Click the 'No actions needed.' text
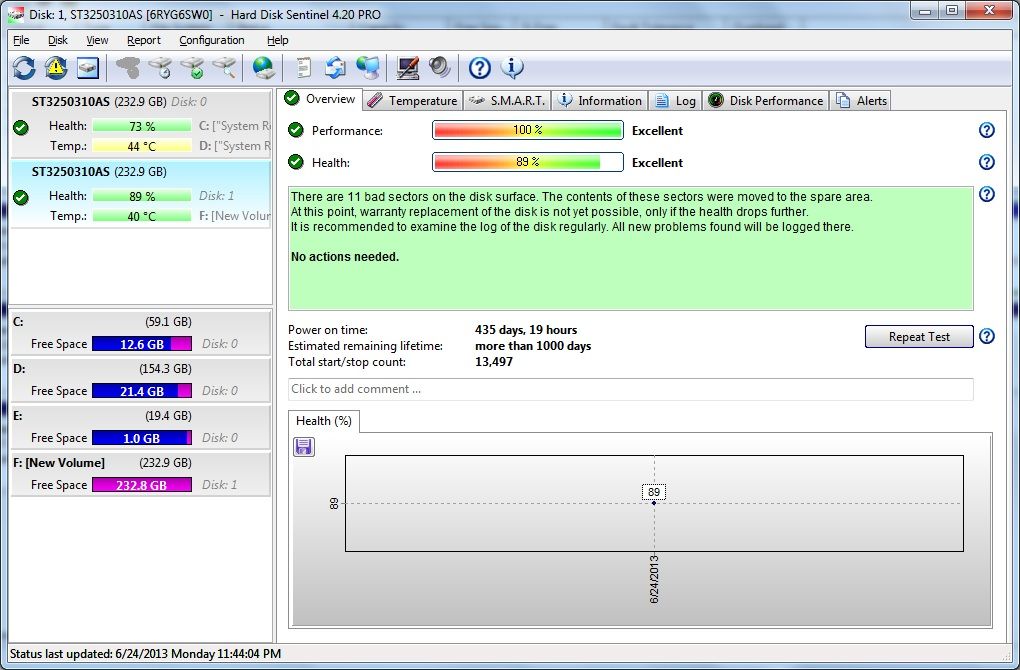Viewport: 1020px width, 670px height. click(x=345, y=257)
